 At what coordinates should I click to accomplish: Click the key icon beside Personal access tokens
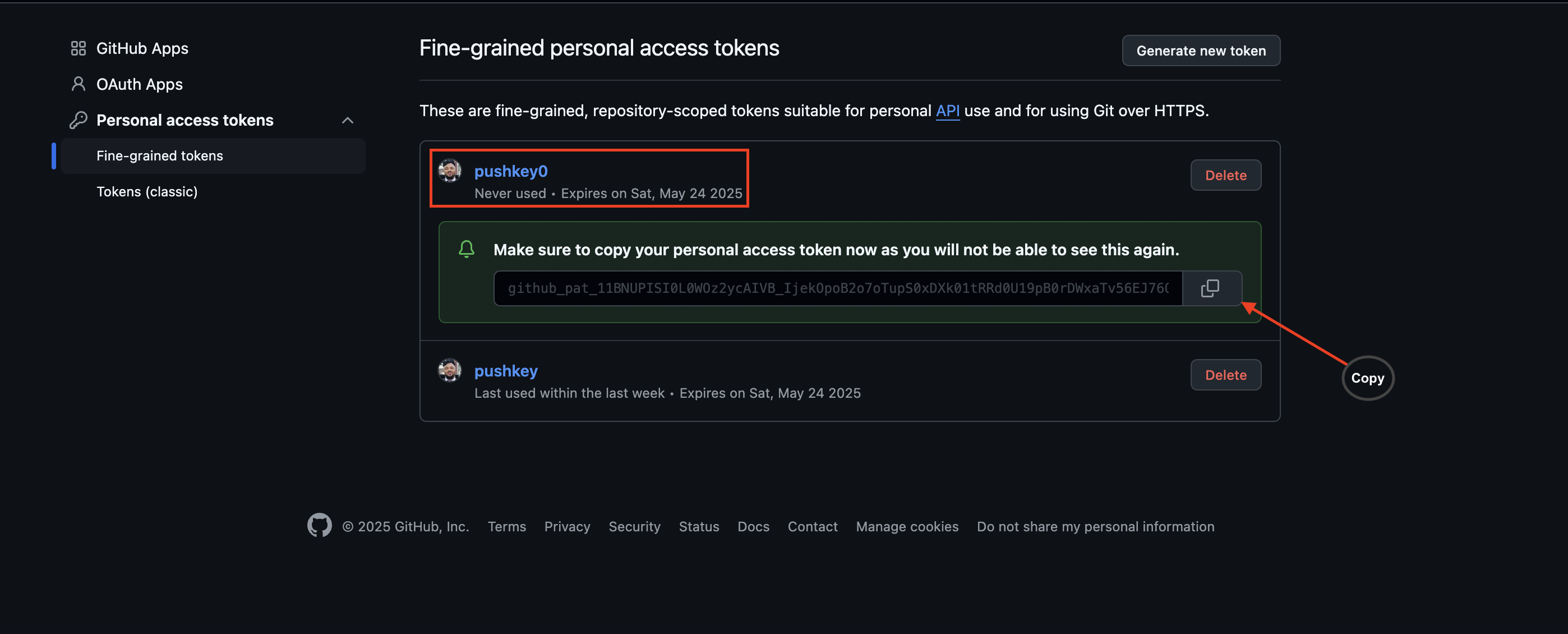tap(78, 120)
